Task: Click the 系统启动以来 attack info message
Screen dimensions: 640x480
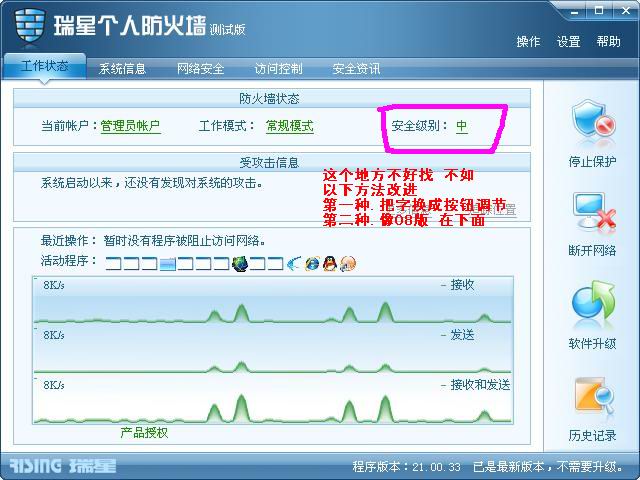Action: click(152, 183)
